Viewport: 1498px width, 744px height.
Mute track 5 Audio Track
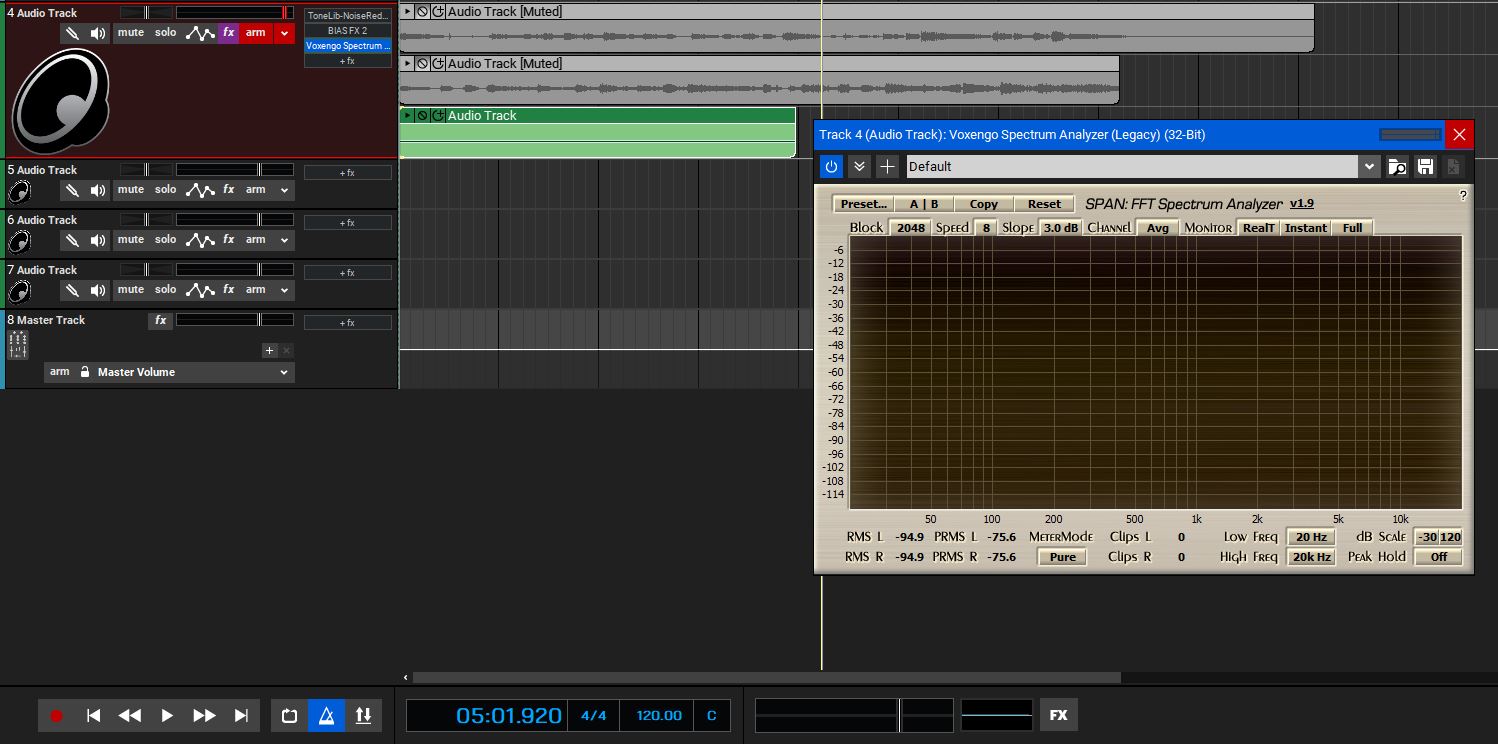tap(130, 190)
